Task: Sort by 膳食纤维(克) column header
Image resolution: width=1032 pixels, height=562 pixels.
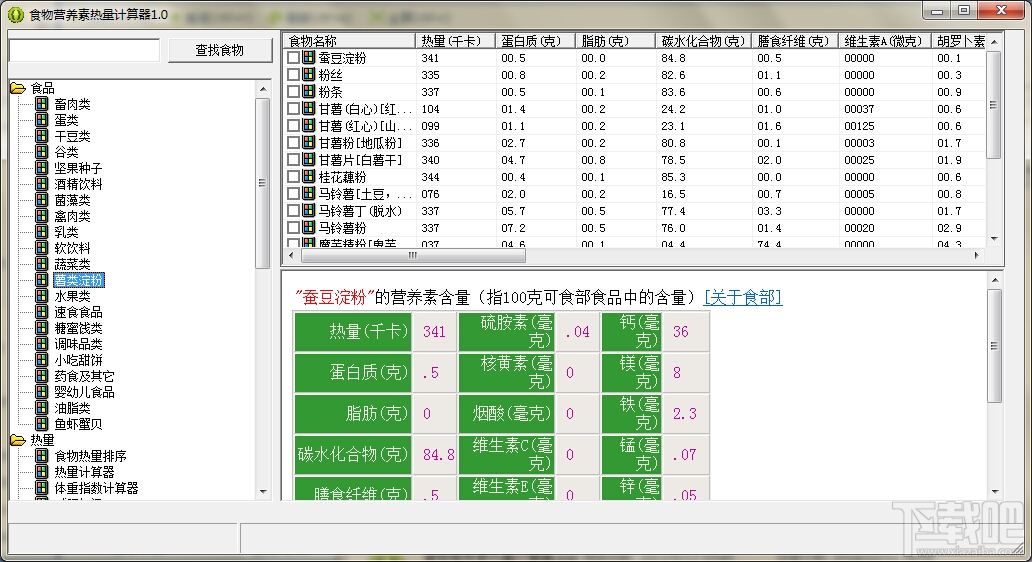Action: tap(795, 41)
